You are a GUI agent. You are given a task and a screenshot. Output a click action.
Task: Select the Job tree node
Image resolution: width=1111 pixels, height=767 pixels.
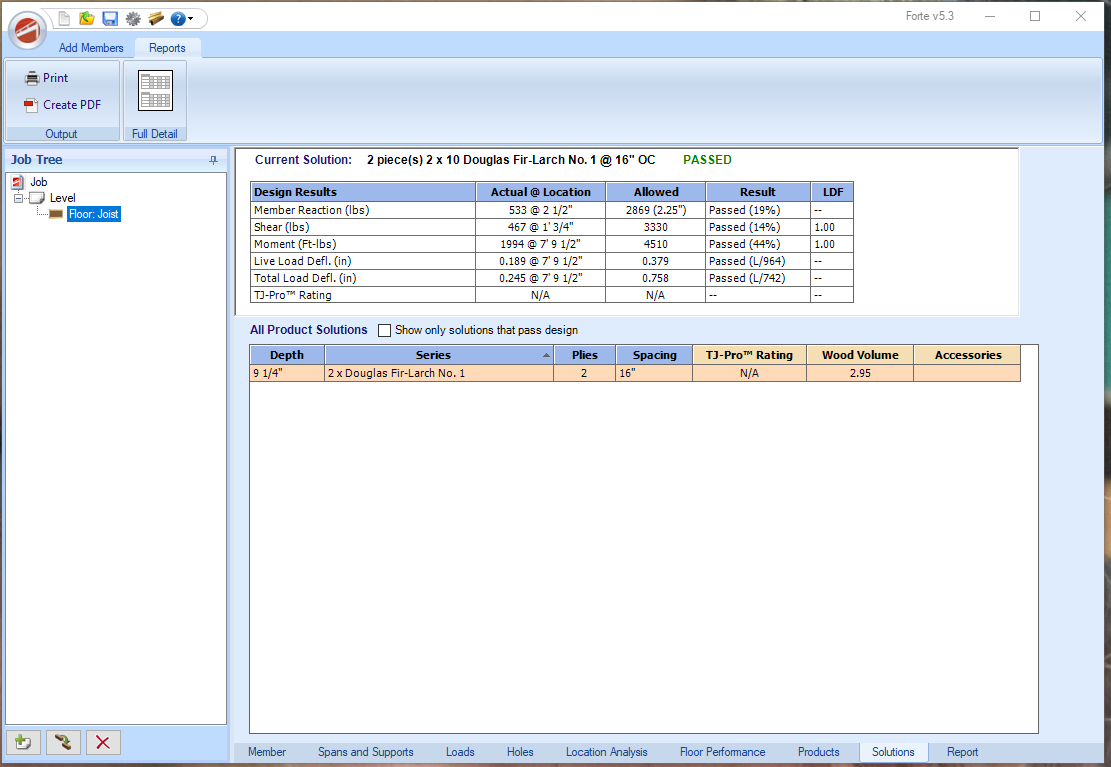[x=39, y=182]
